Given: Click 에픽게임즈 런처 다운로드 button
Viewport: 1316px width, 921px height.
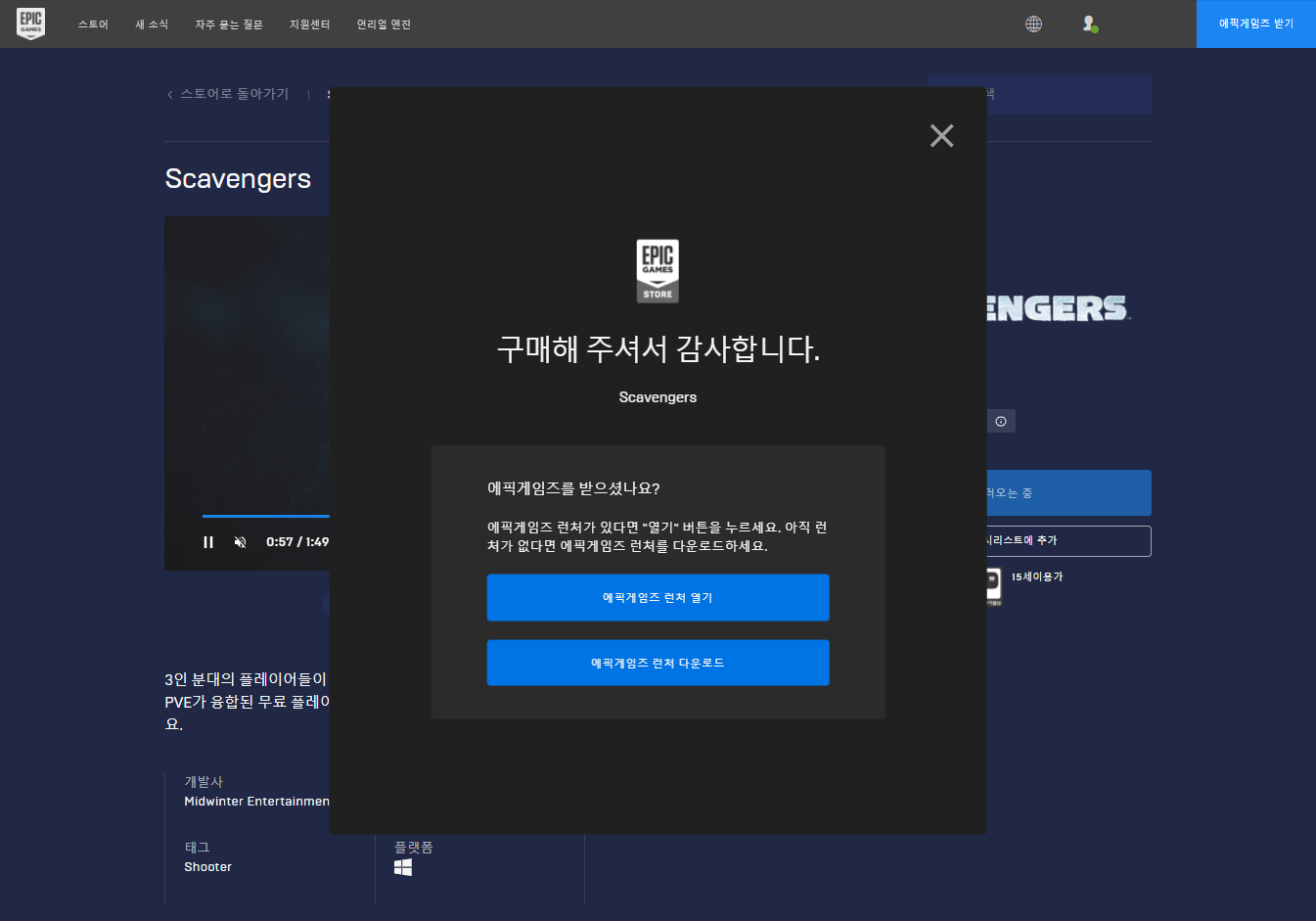Looking at the screenshot, I should click(658, 663).
